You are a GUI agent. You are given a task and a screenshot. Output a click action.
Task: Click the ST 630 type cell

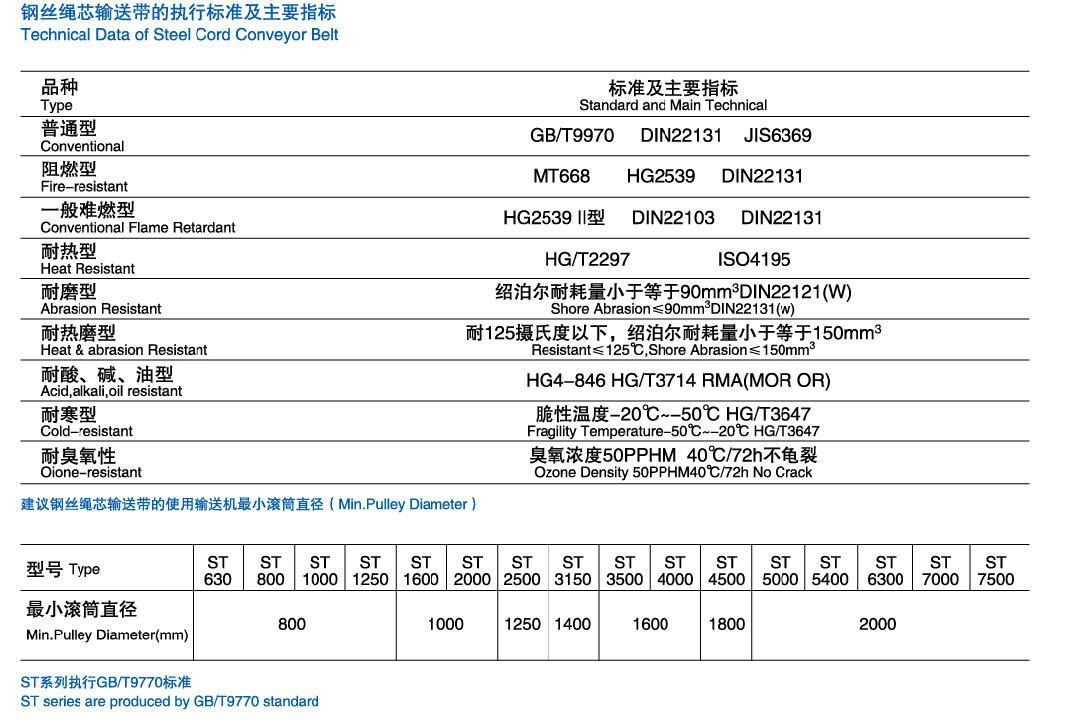pyautogui.click(x=217, y=570)
